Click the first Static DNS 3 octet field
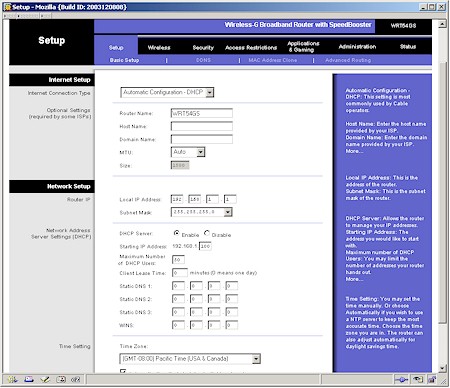The height and width of the screenshot is (388, 450). (178, 312)
